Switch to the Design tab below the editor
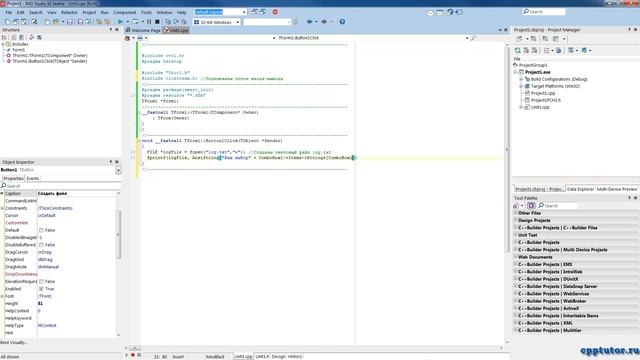 [x=278, y=356]
